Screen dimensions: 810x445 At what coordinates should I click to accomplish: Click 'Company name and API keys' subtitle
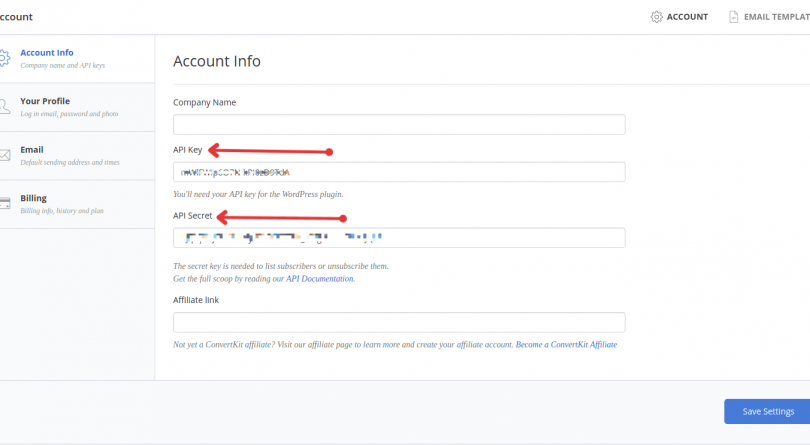coord(63,66)
